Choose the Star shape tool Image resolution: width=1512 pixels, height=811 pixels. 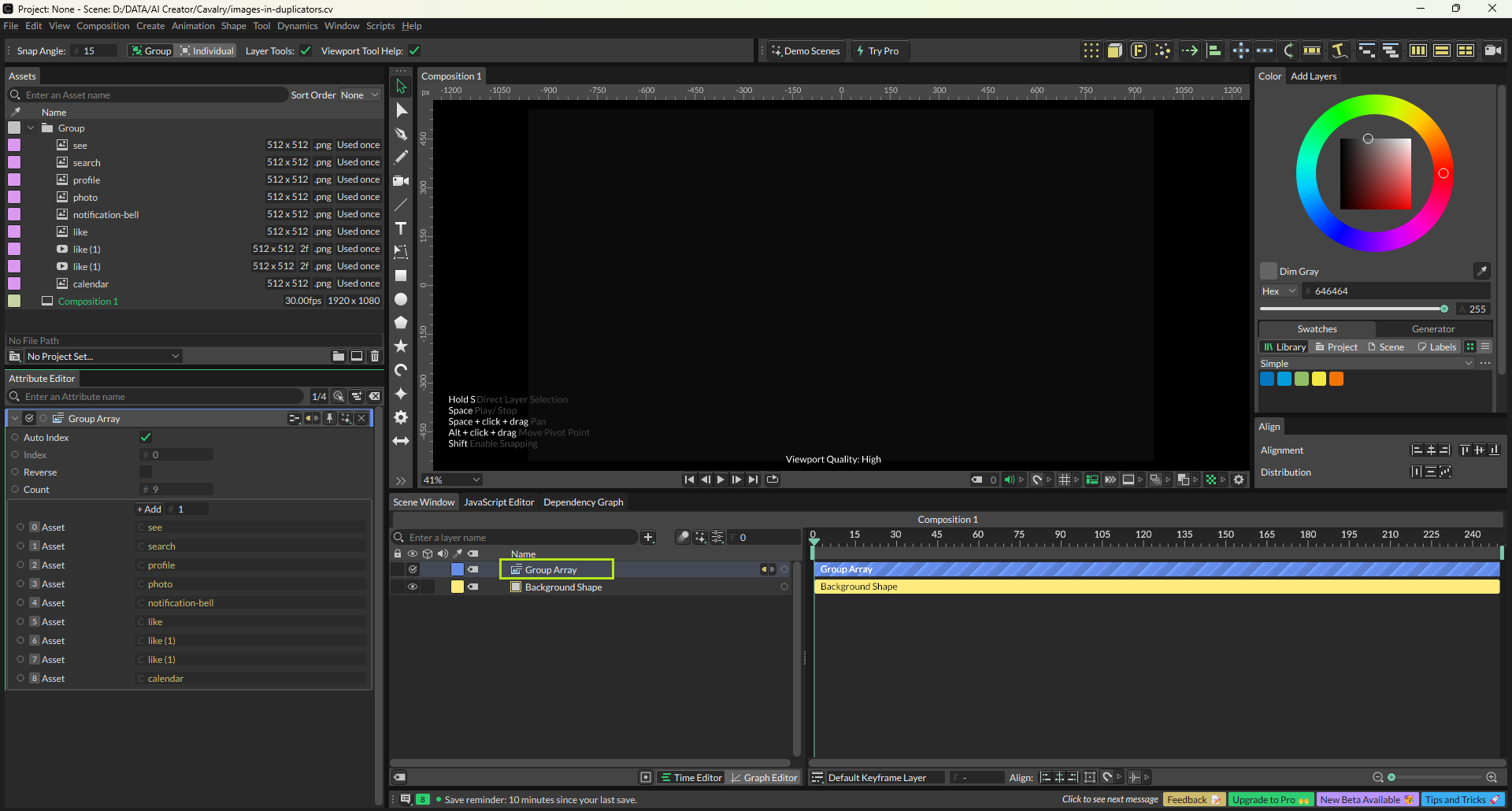click(x=401, y=346)
